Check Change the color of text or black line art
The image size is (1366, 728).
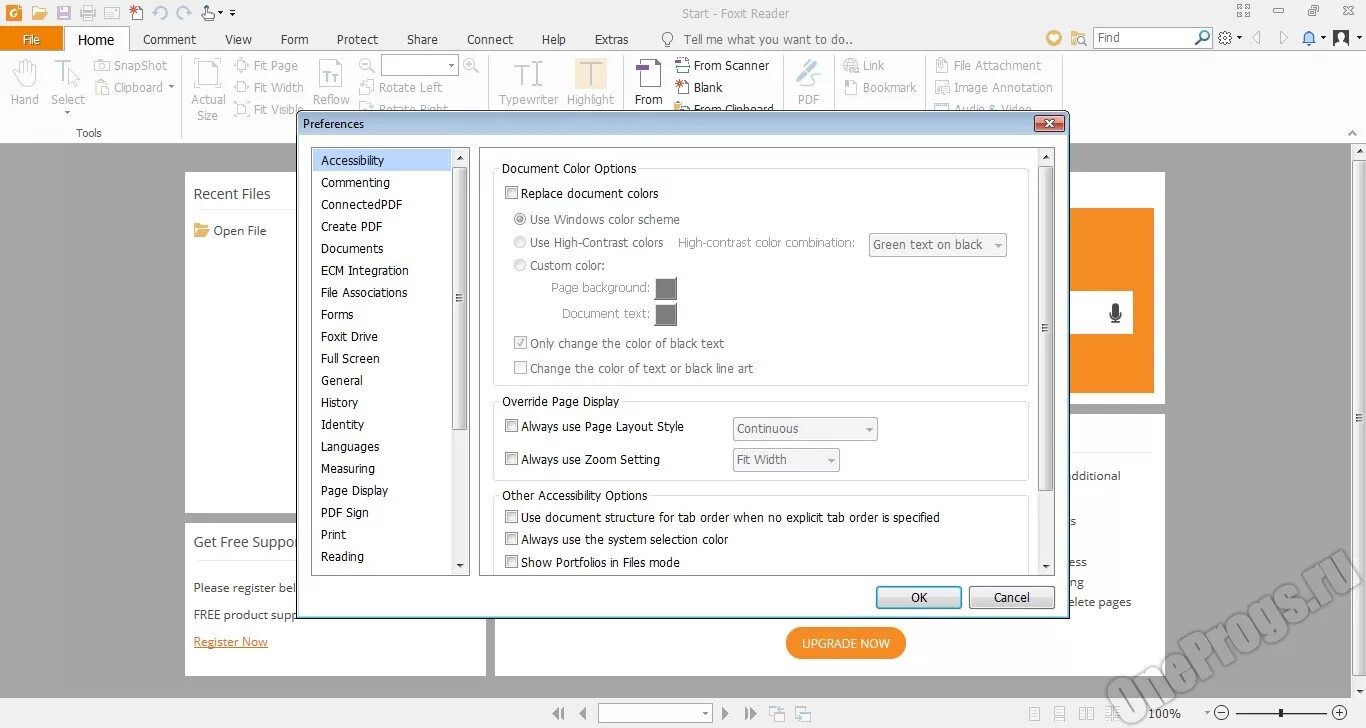coord(520,368)
